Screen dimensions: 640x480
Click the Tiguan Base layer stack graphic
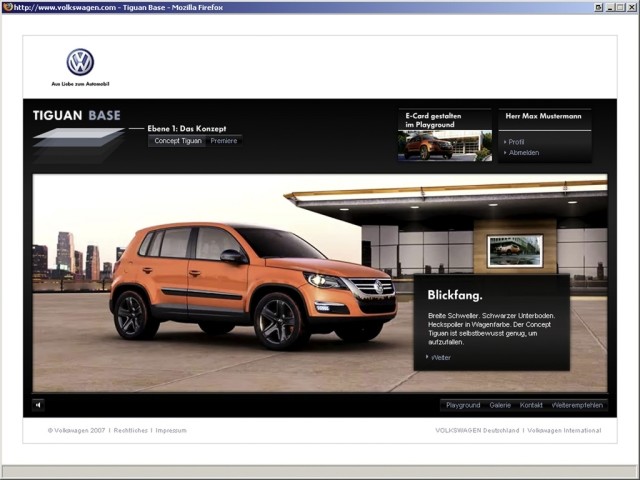78,145
